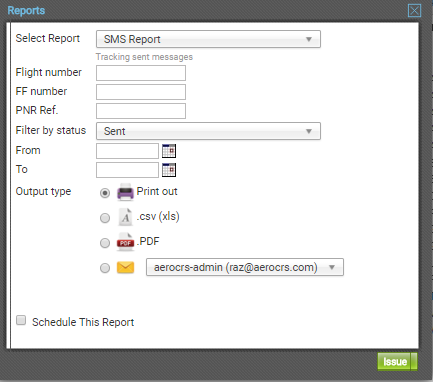Click the Reports dialog title
This screenshot has height=382, width=433.
tap(26, 11)
